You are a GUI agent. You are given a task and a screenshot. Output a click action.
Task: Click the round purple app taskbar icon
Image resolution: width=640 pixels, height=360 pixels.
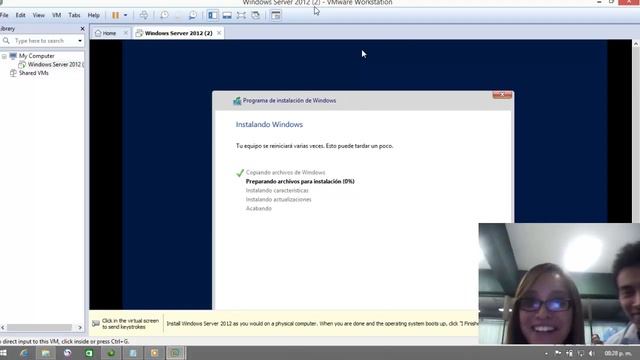[x=67, y=353]
